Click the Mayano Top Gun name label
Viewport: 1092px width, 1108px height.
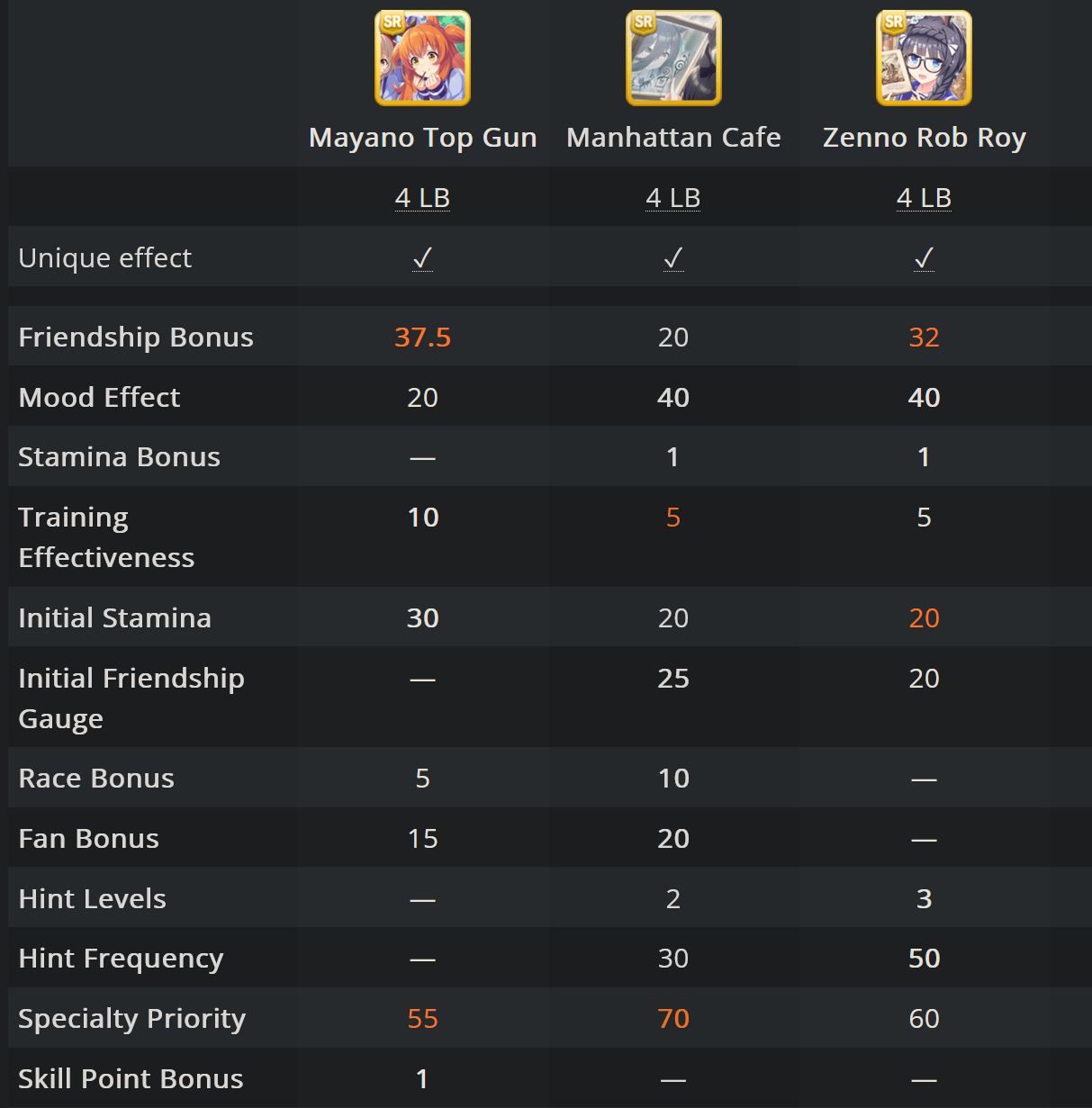(422, 138)
